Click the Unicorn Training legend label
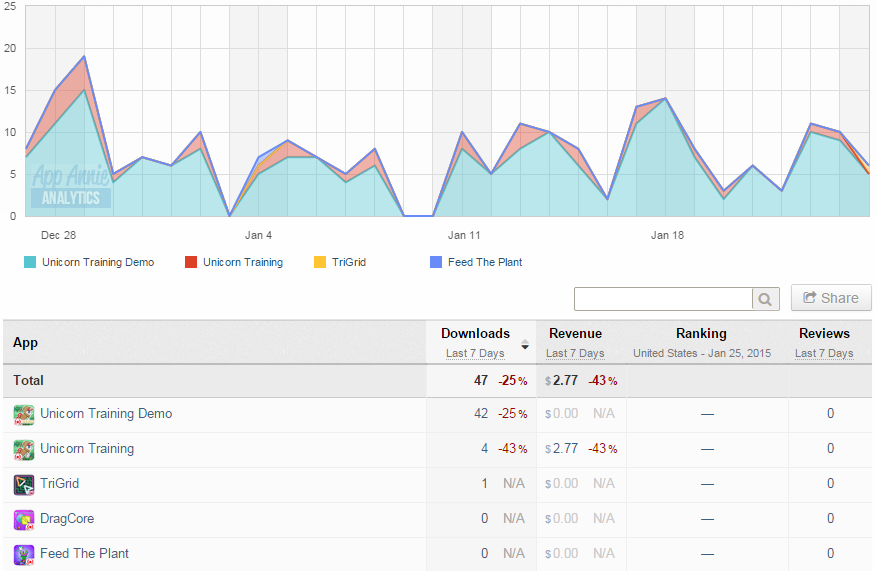 coord(243,262)
